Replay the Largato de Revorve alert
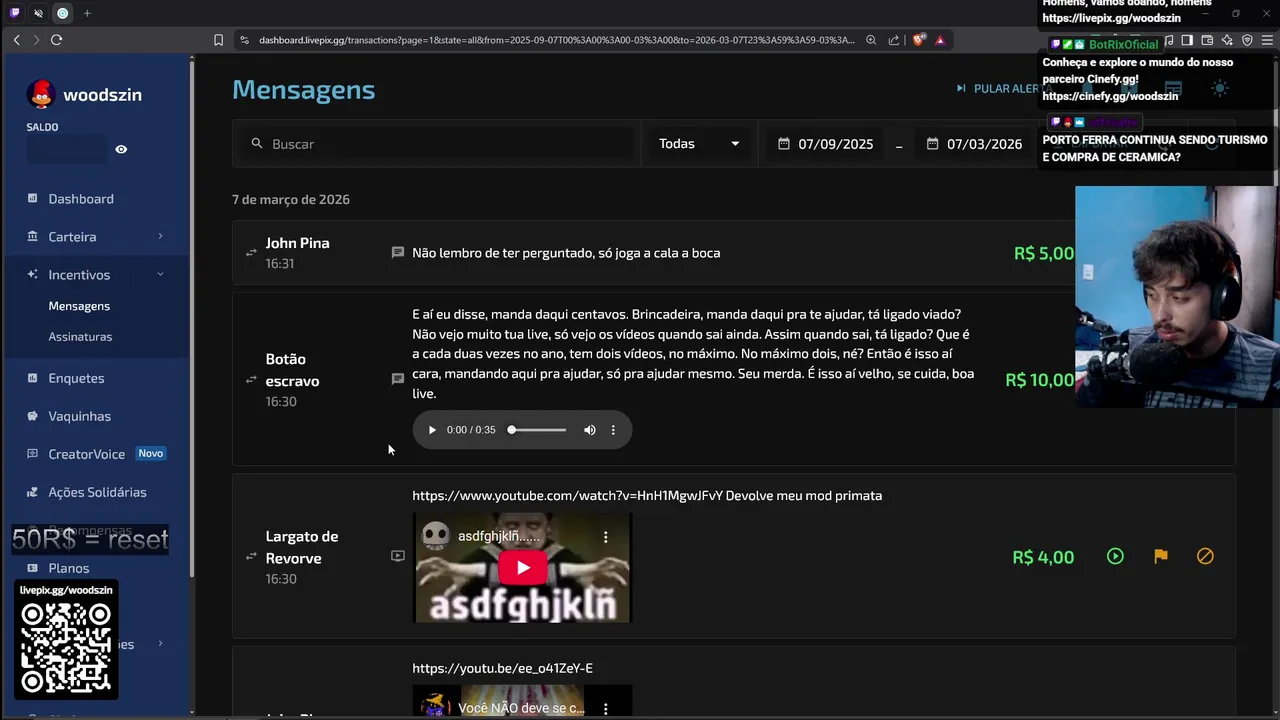 1115,556
